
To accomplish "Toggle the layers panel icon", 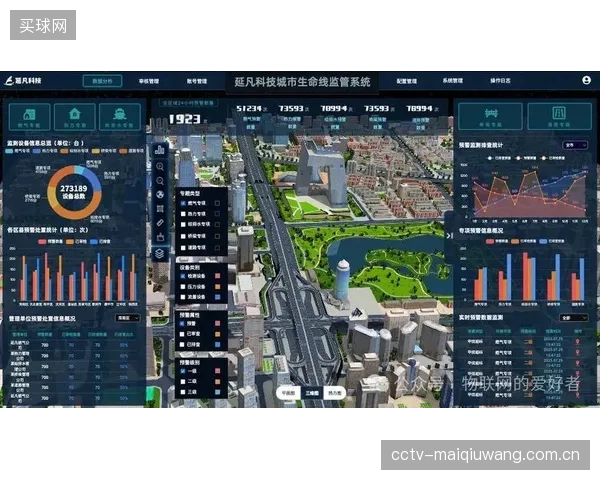I will click(x=160, y=253).
